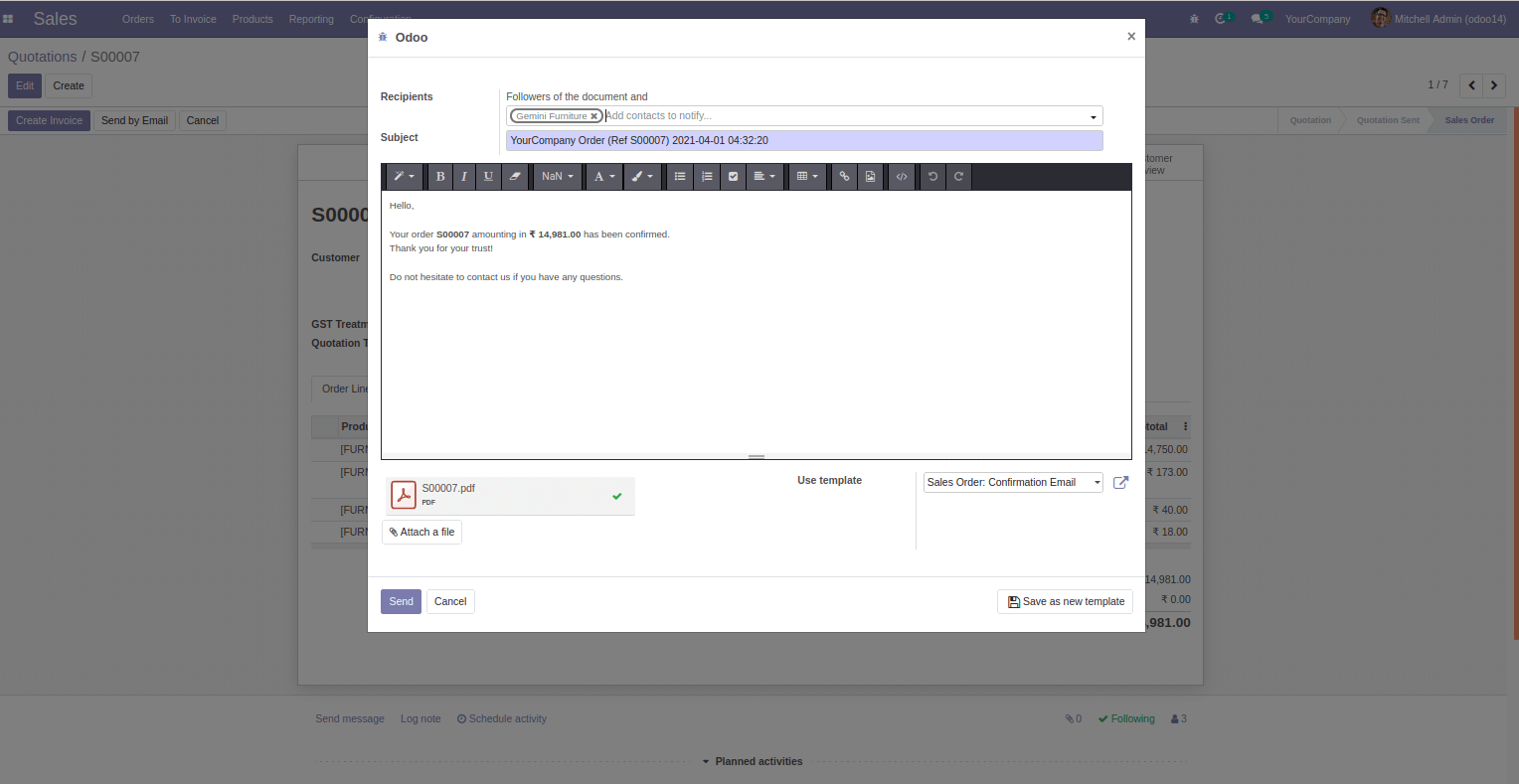
Task: Toggle the Following button
Action: tap(1126, 719)
